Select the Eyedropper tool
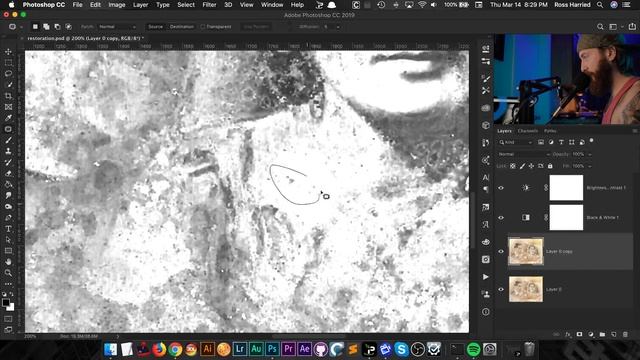The width and height of the screenshot is (640, 360). [8, 118]
